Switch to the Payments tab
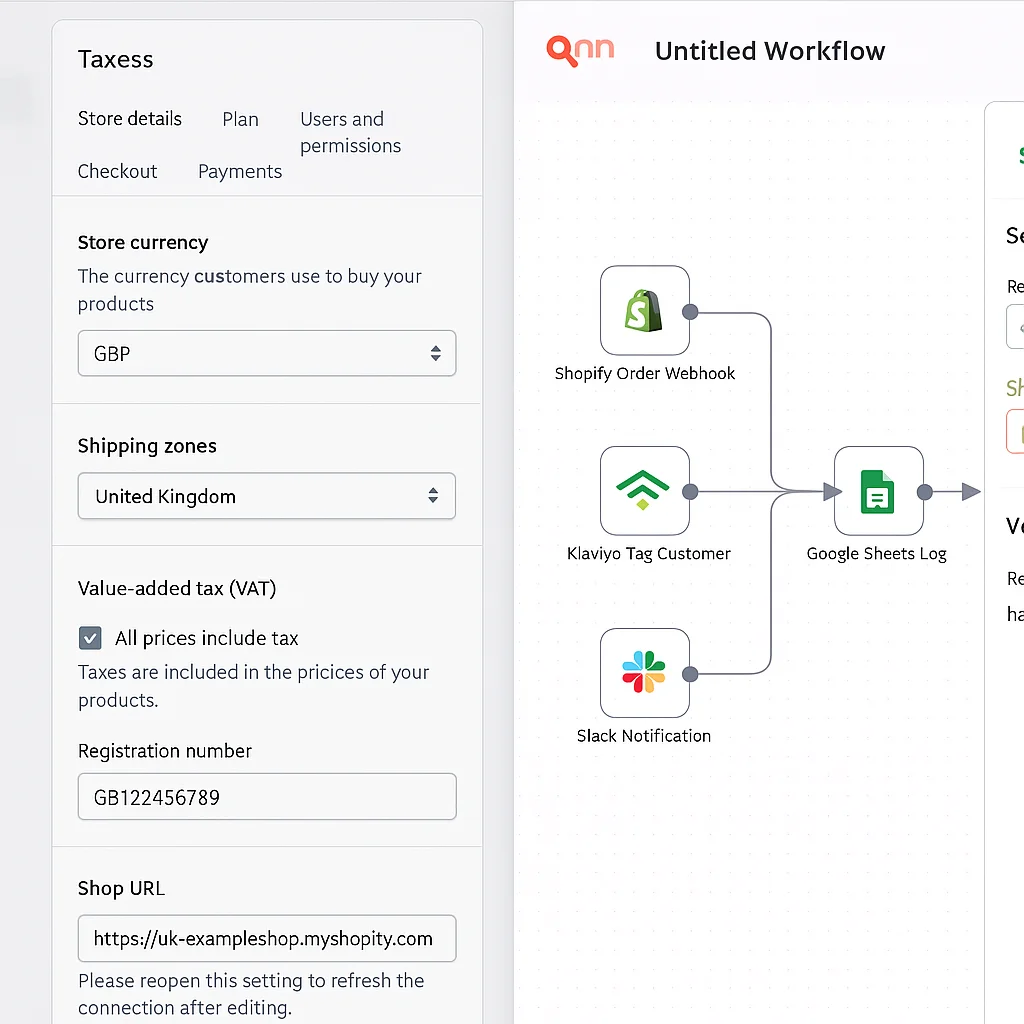Screen dimensions: 1024x1024 pyautogui.click(x=240, y=172)
